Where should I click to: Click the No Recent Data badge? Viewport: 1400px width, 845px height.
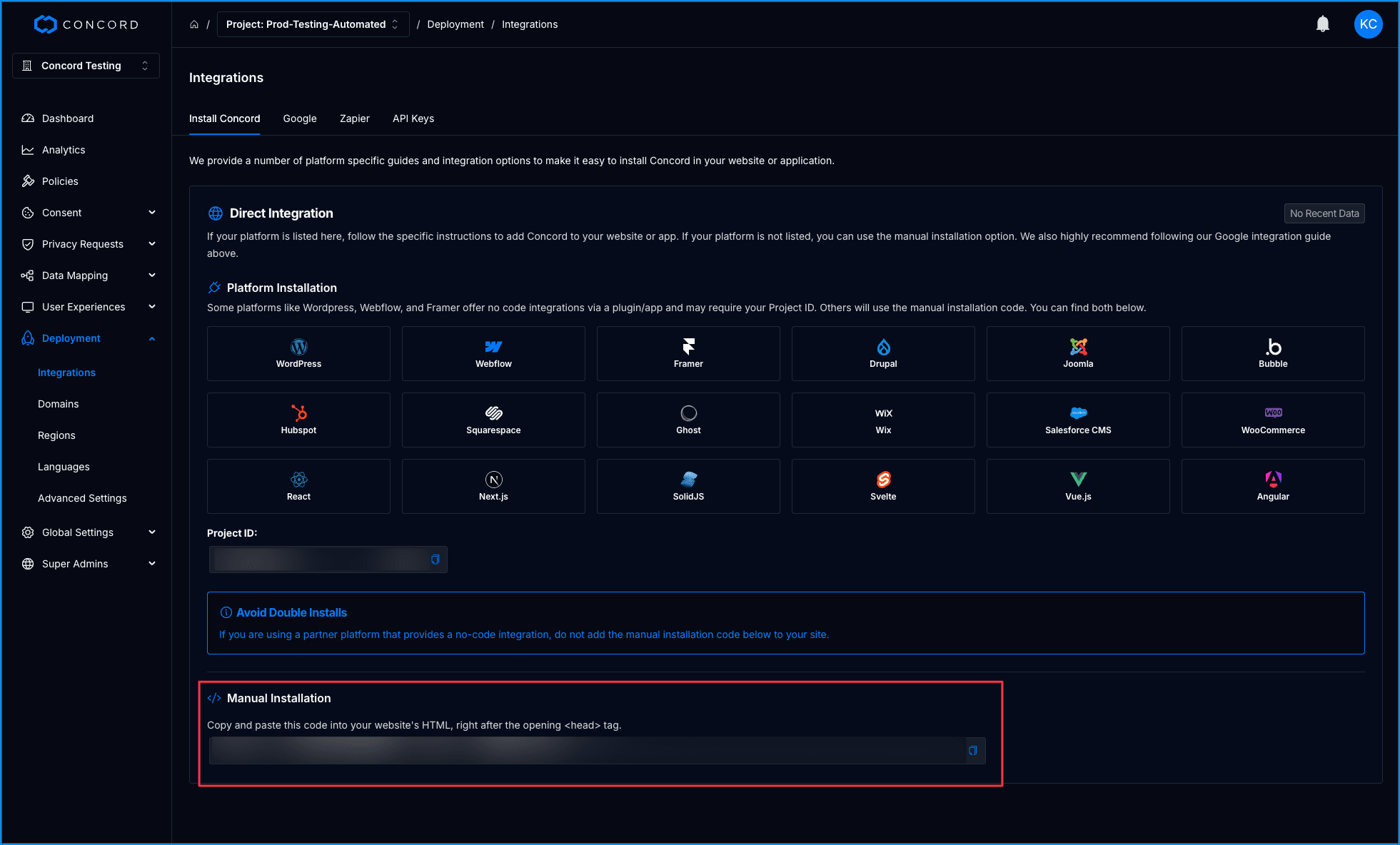click(x=1324, y=213)
